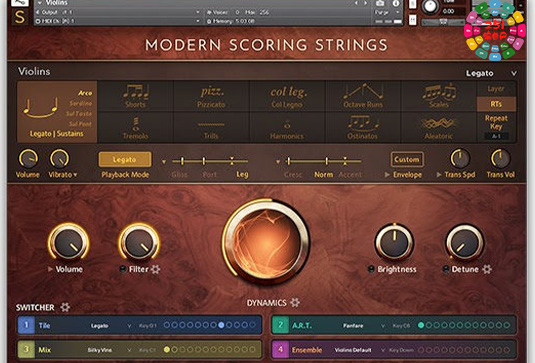The image size is (535, 363).
Task: Select the Legato | Sustains note icon
Action: click(41, 107)
